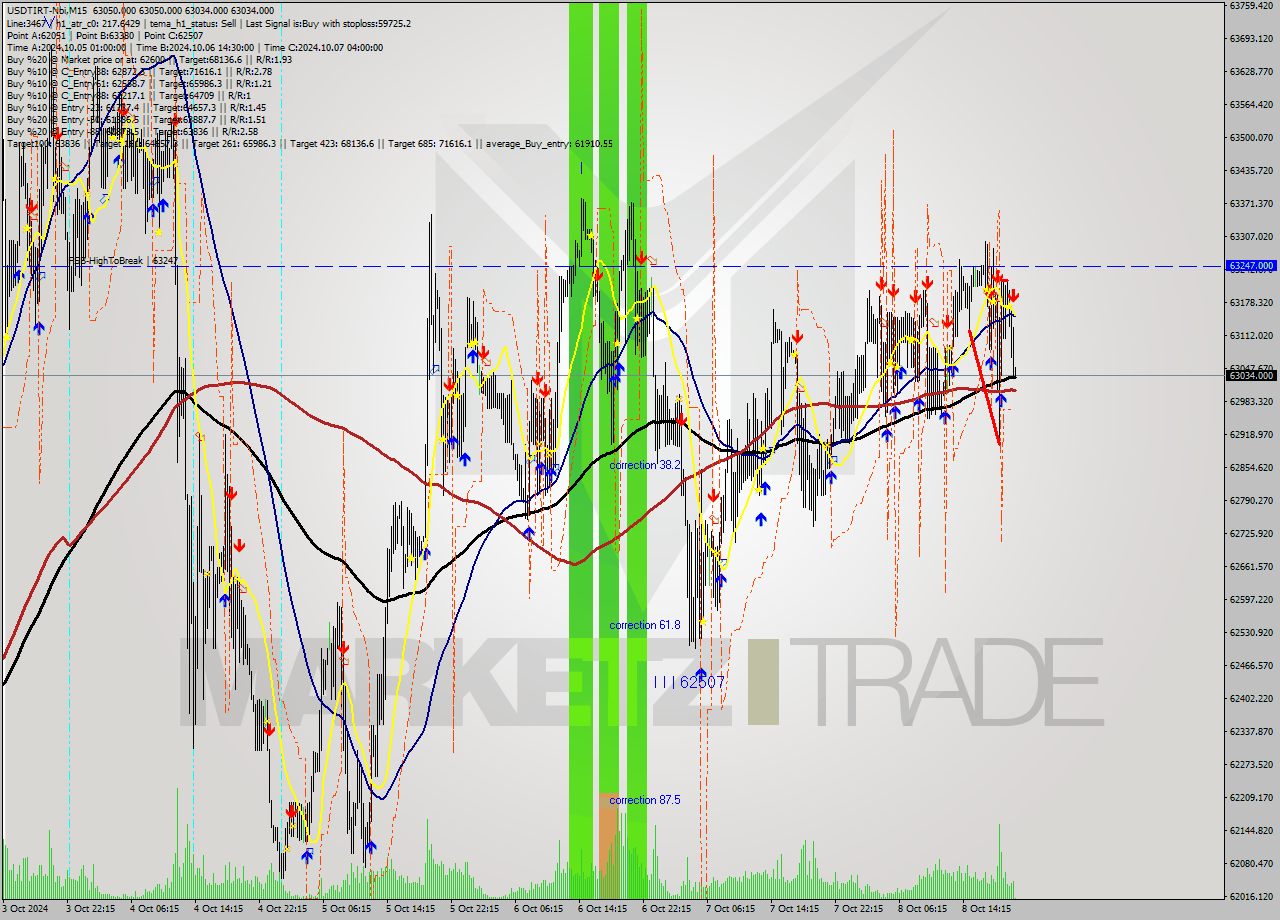Click the 'I I I 62507' wave label

pyautogui.click(x=689, y=682)
